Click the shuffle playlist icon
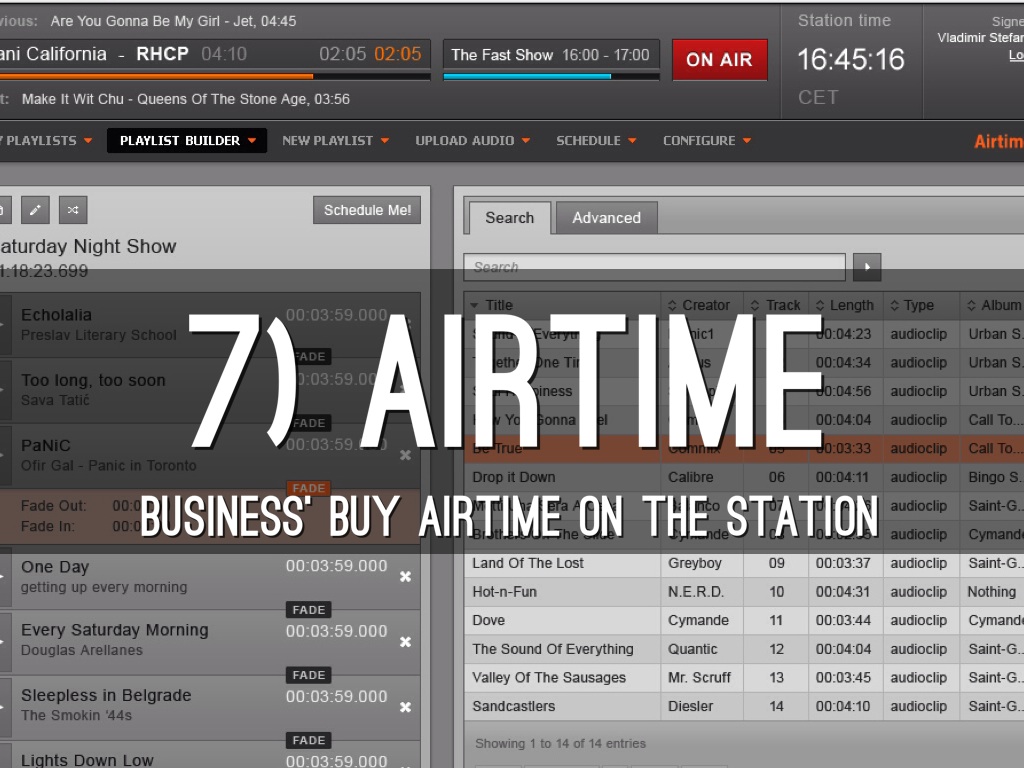The image size is (1024, 768). pyautogui.click(x=72, y=209)
